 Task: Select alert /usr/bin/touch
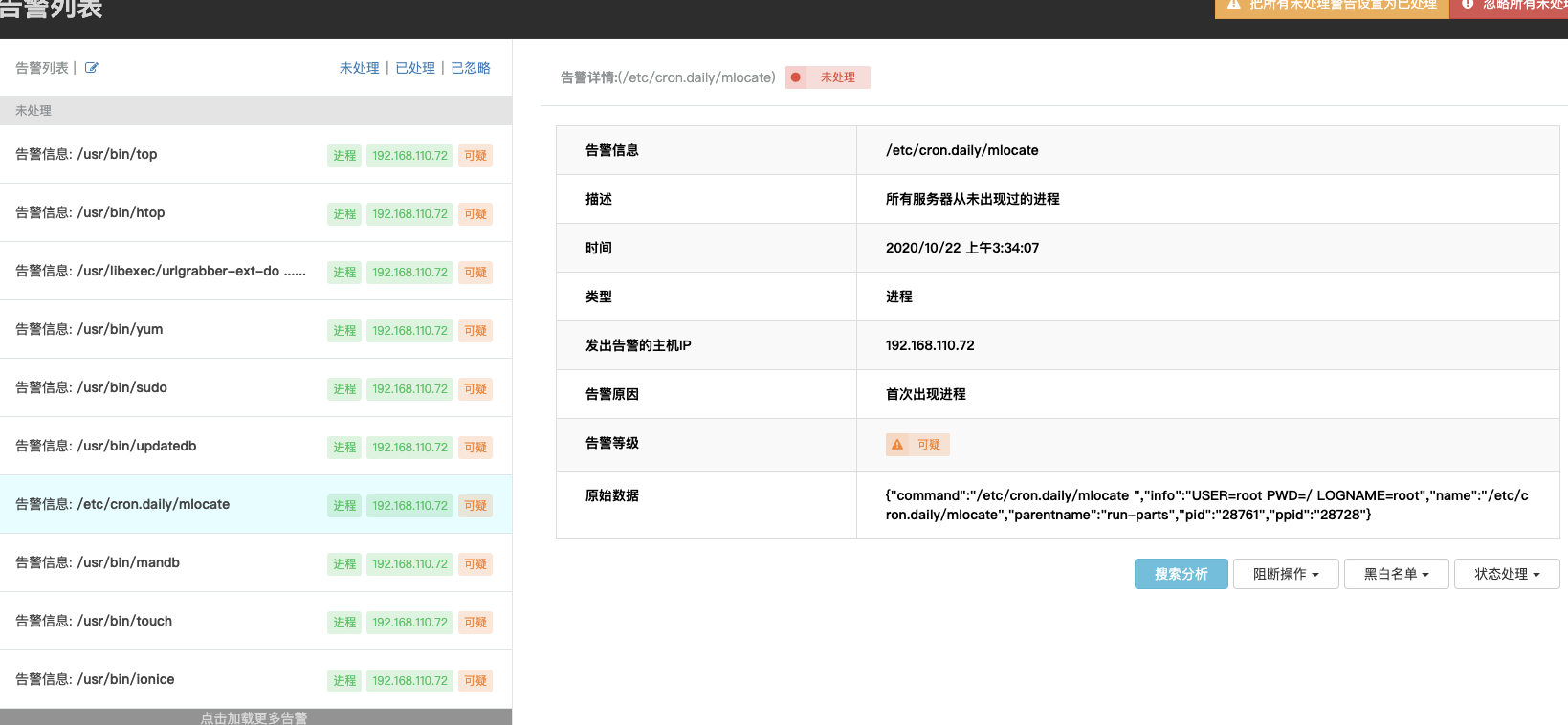tap(255, 621)
